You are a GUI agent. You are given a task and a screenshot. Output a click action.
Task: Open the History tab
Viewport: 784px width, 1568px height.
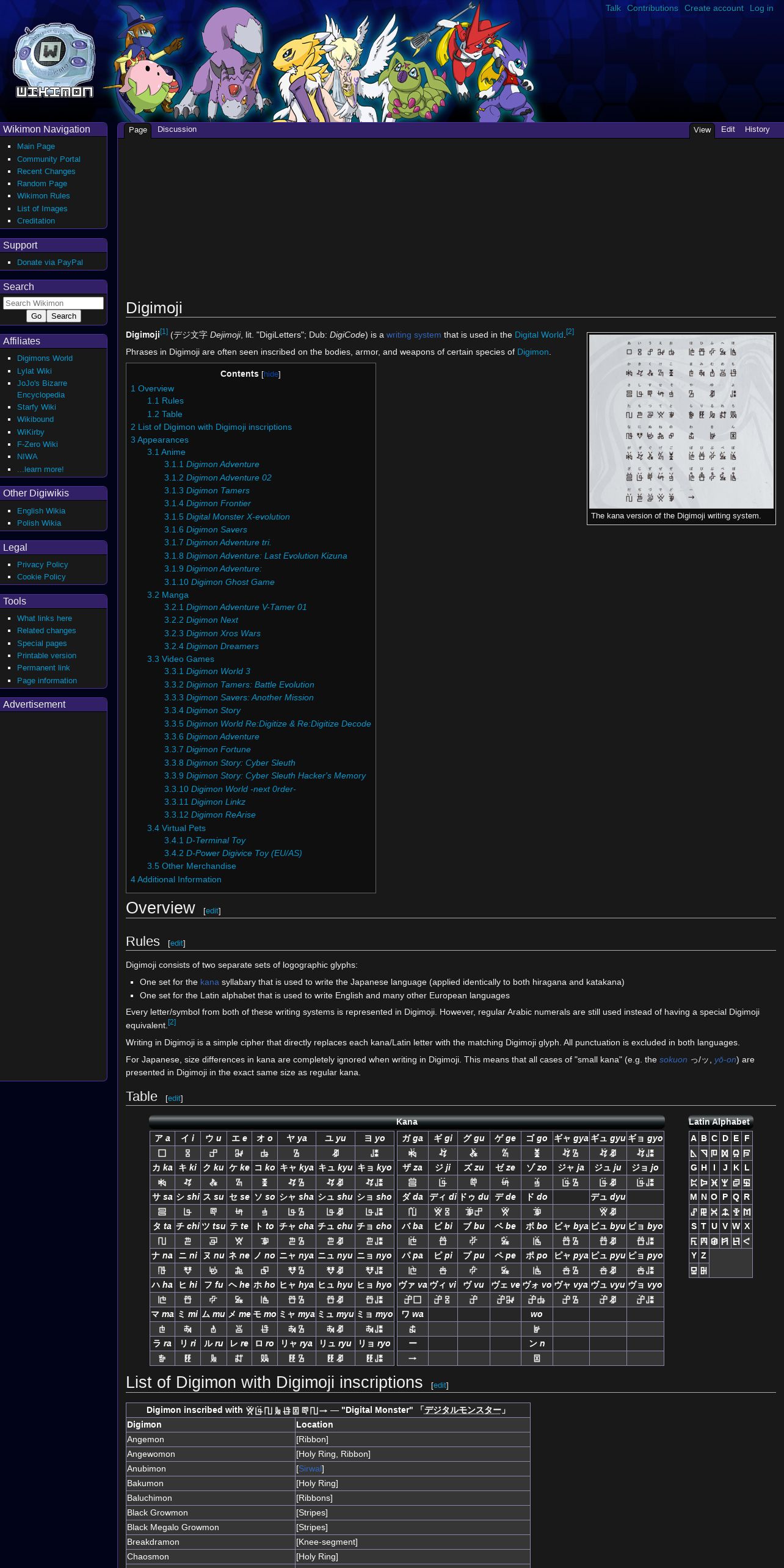pyautogui.click(x=757, y=129)
